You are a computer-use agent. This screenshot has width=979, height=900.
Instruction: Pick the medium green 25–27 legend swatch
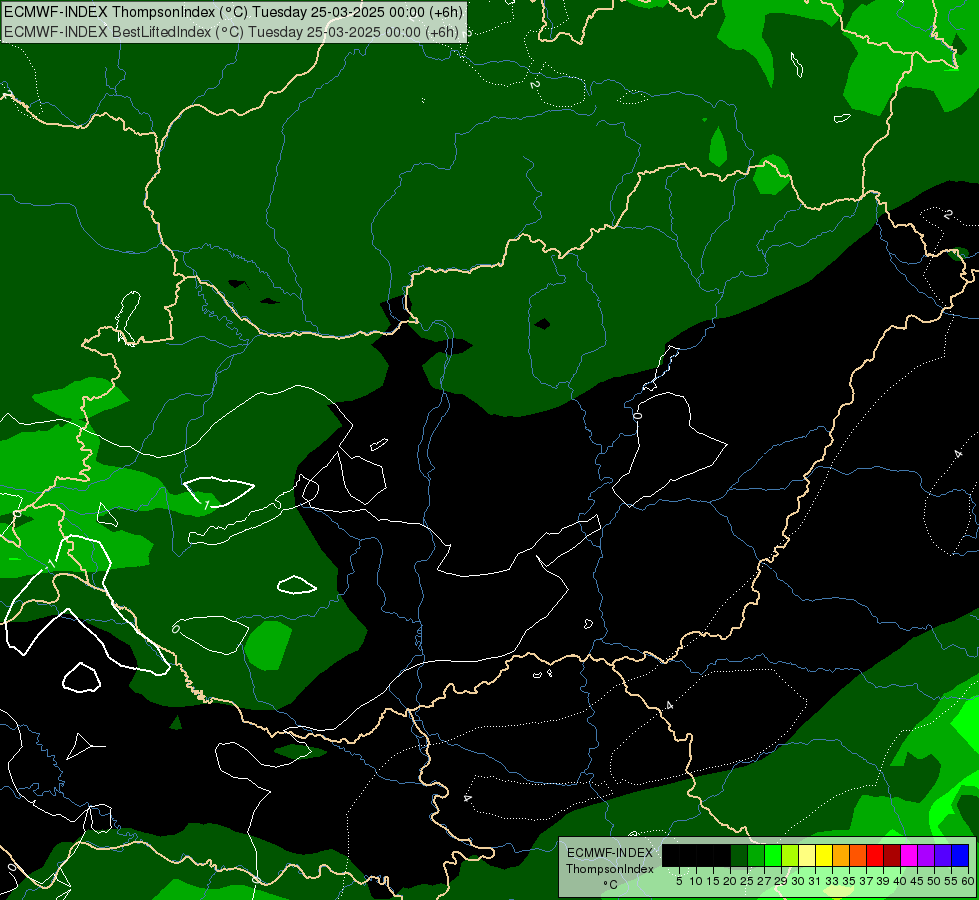(756, 855)
